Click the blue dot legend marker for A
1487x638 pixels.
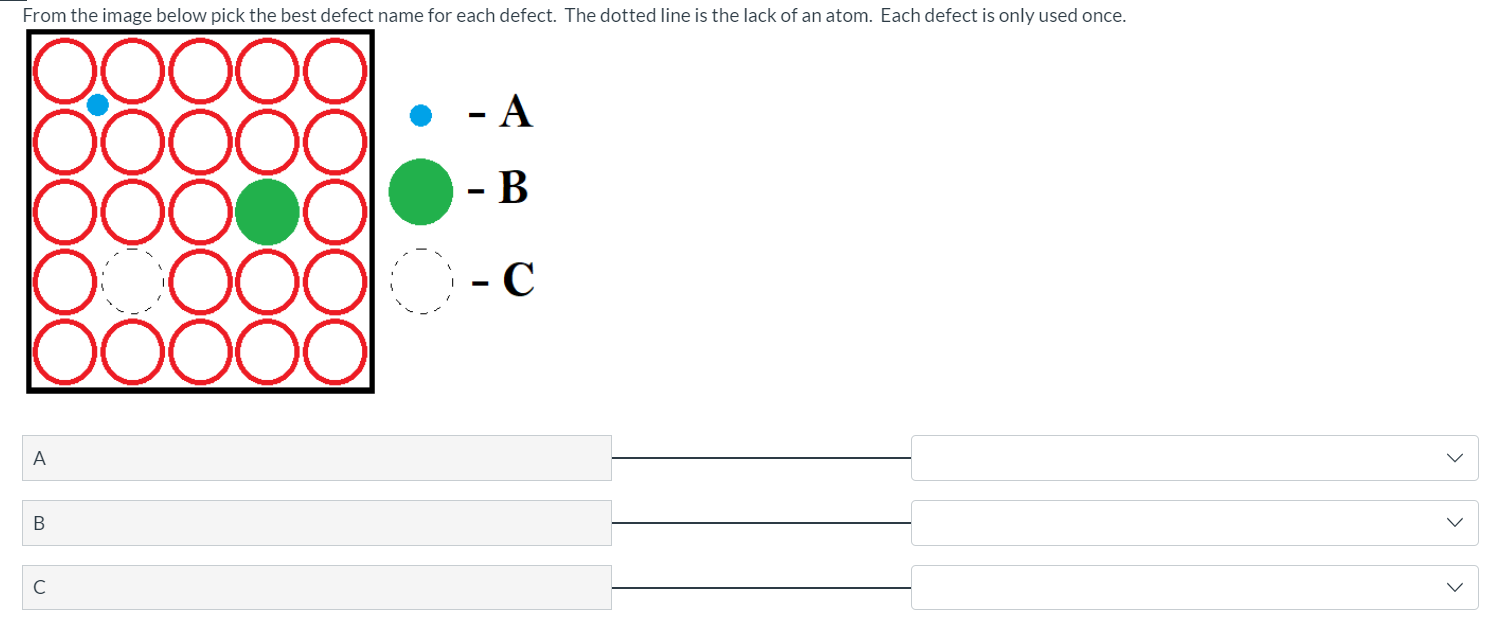click(420, 114)
